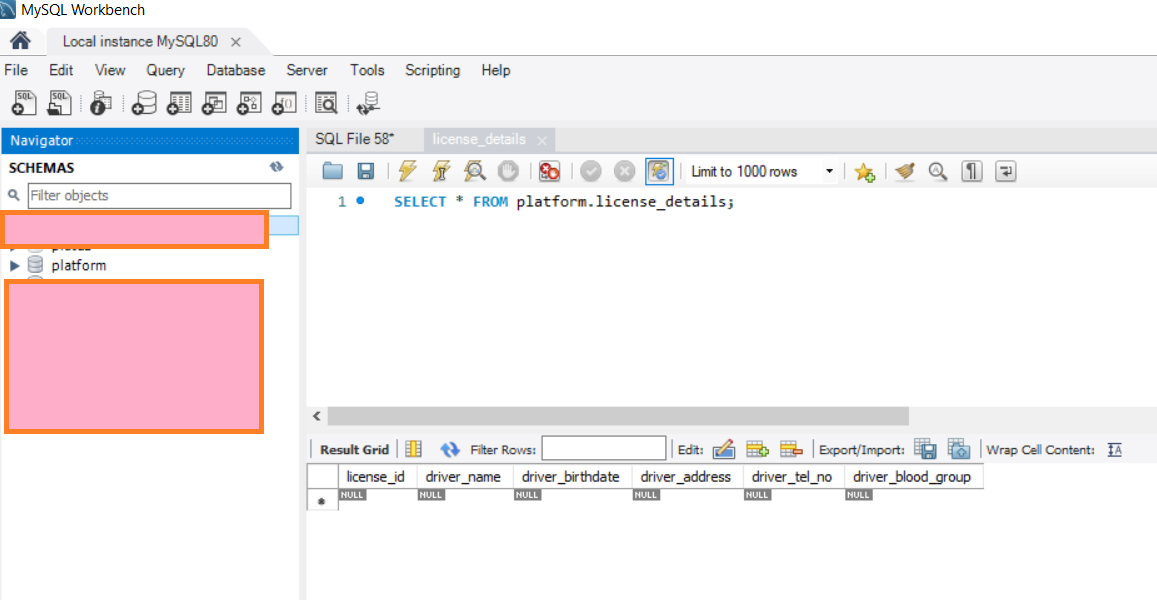Click inside the Filter Rows search box

[604, 447]
